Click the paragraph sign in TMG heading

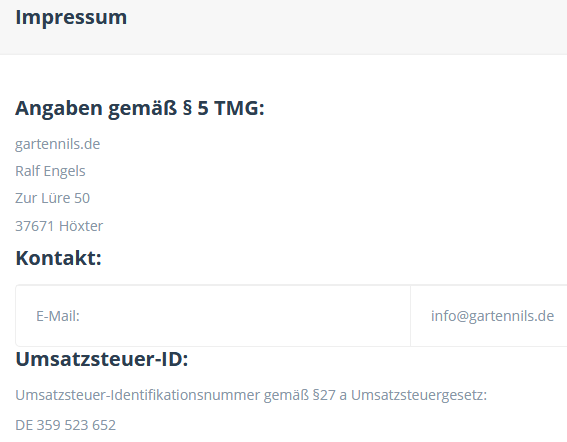click(187, 108)
